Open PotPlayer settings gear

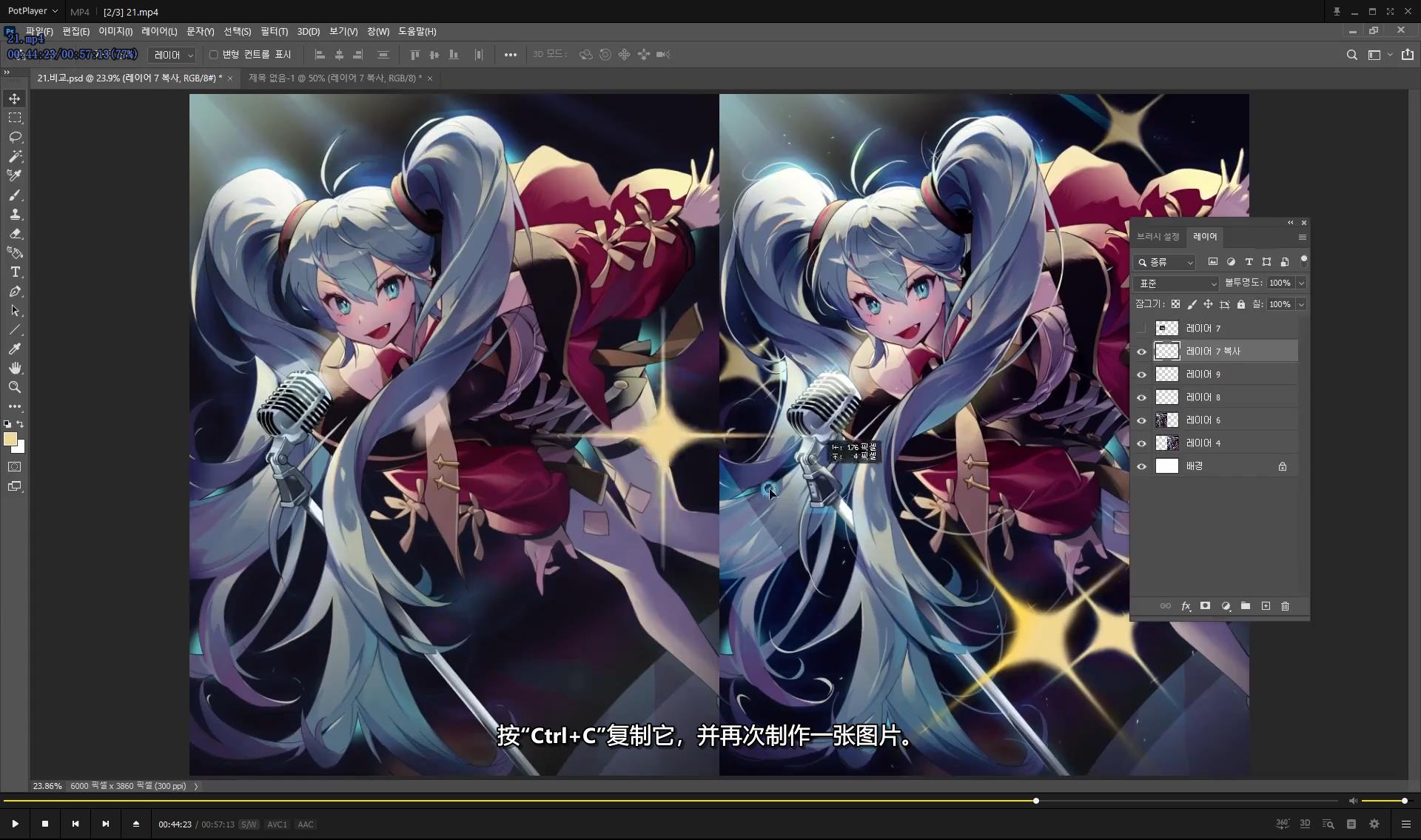(1374, 824)
